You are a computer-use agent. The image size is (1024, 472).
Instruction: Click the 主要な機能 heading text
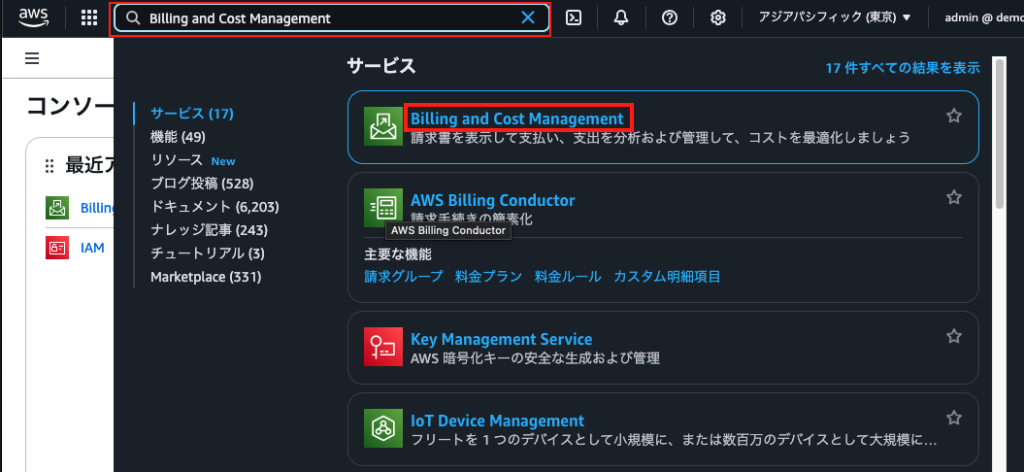[398, 254]
